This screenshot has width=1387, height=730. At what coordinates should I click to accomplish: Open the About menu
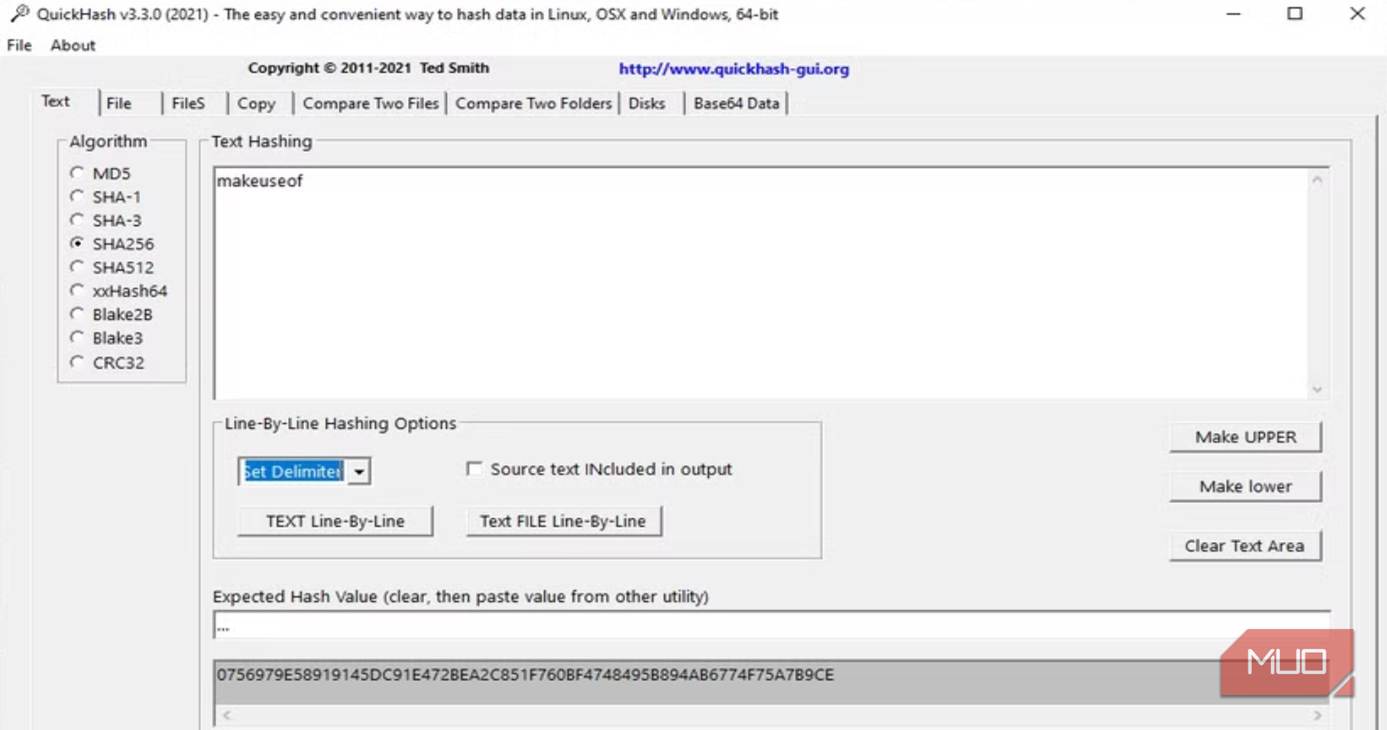click(73, 45)
